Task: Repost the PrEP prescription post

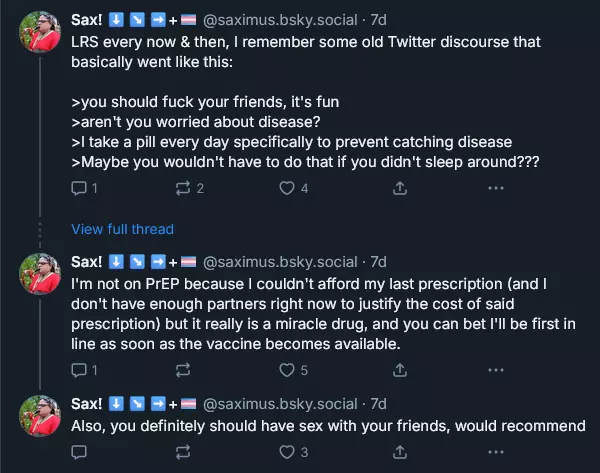Action: pyautogui.click(x=183, y=370)
